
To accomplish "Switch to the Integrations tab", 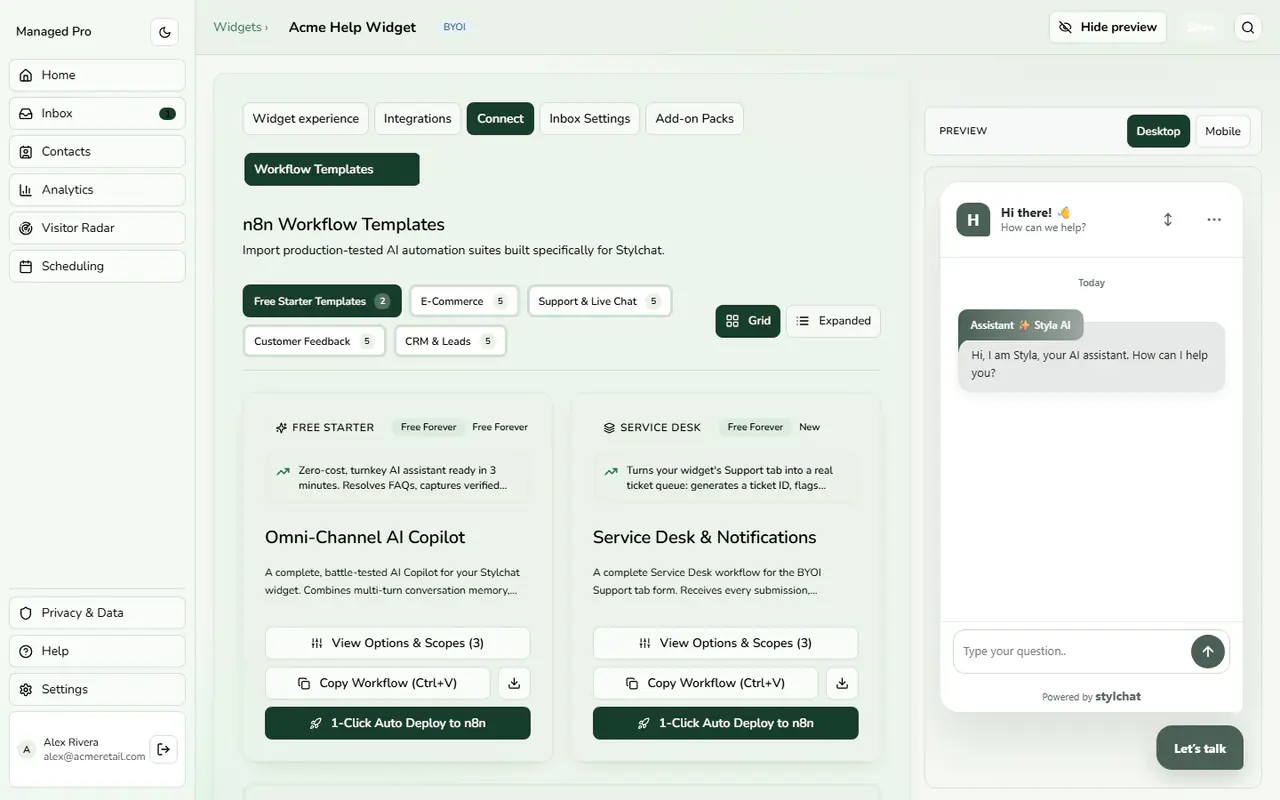I will [418, 118].
